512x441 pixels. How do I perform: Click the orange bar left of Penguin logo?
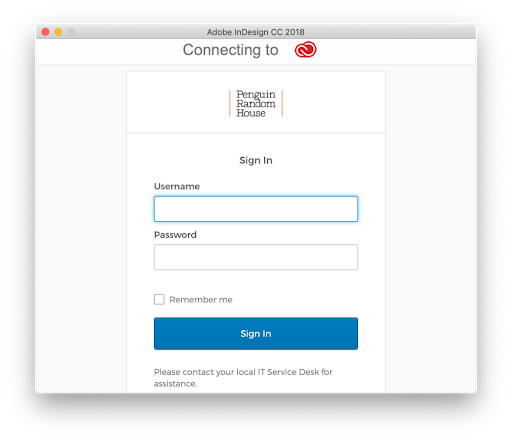(x=230, y=103)
